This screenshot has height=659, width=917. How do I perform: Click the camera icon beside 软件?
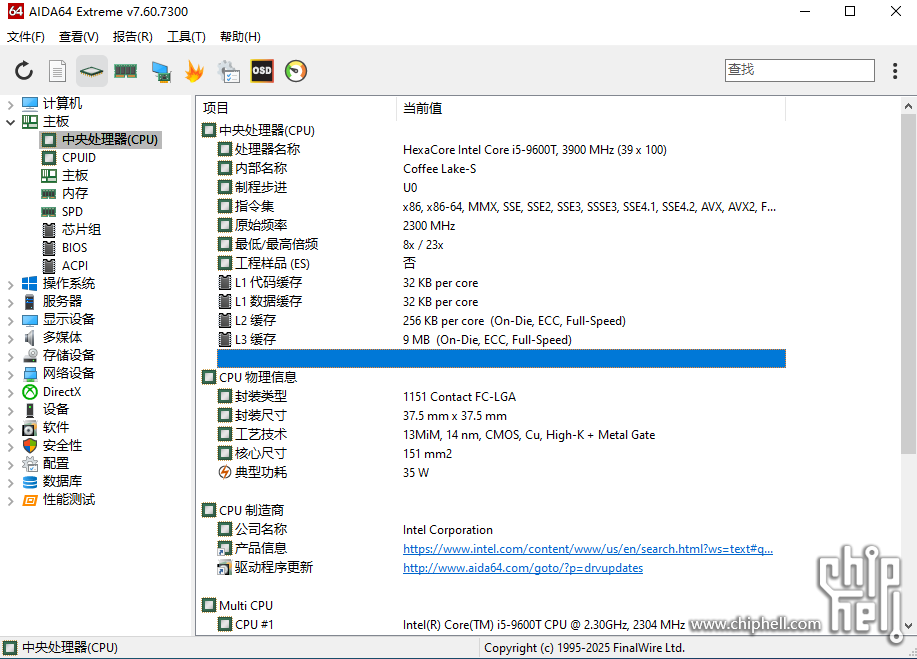(x=30, y=428)
